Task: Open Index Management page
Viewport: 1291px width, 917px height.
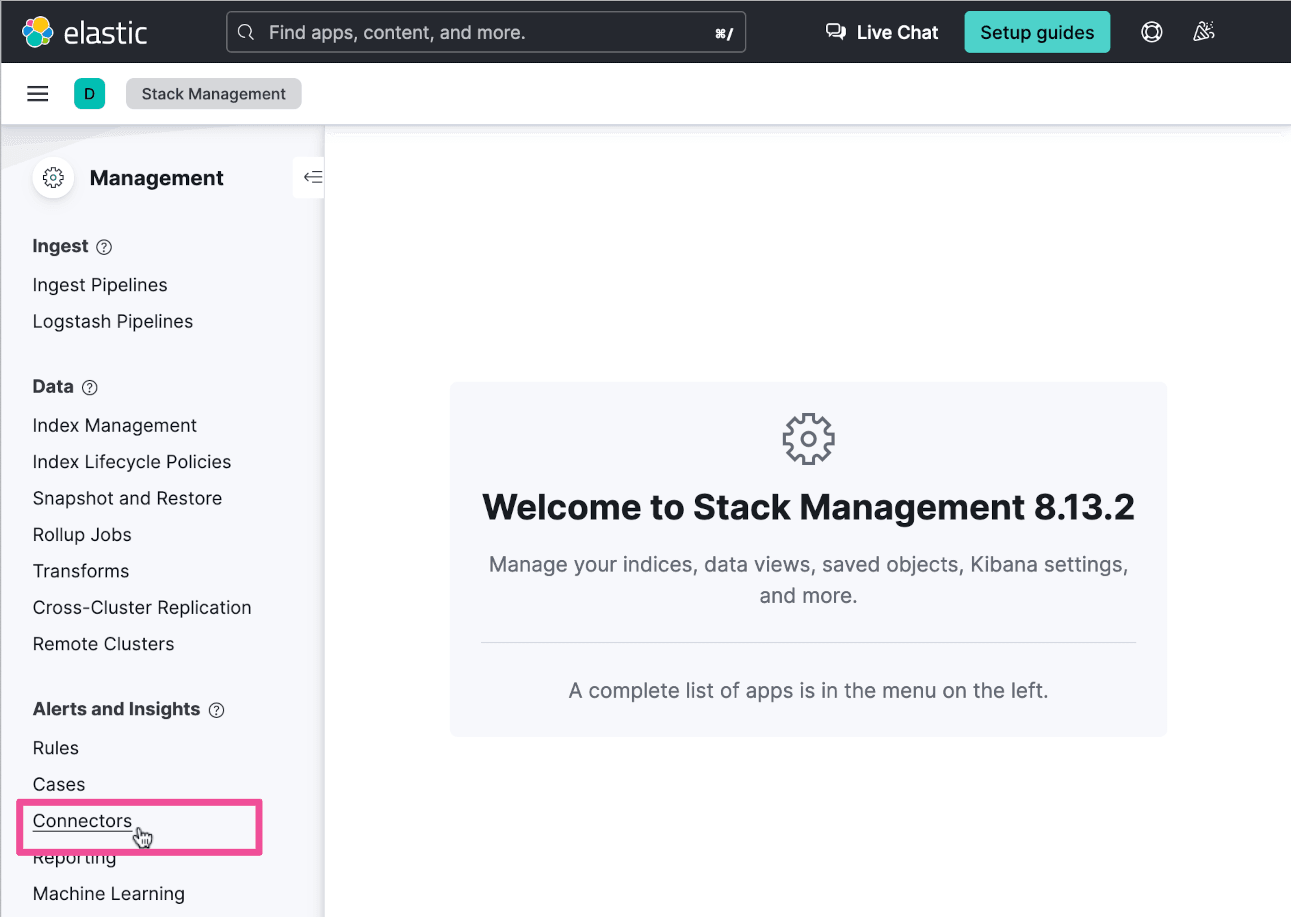Action: (x=115, y=425)
